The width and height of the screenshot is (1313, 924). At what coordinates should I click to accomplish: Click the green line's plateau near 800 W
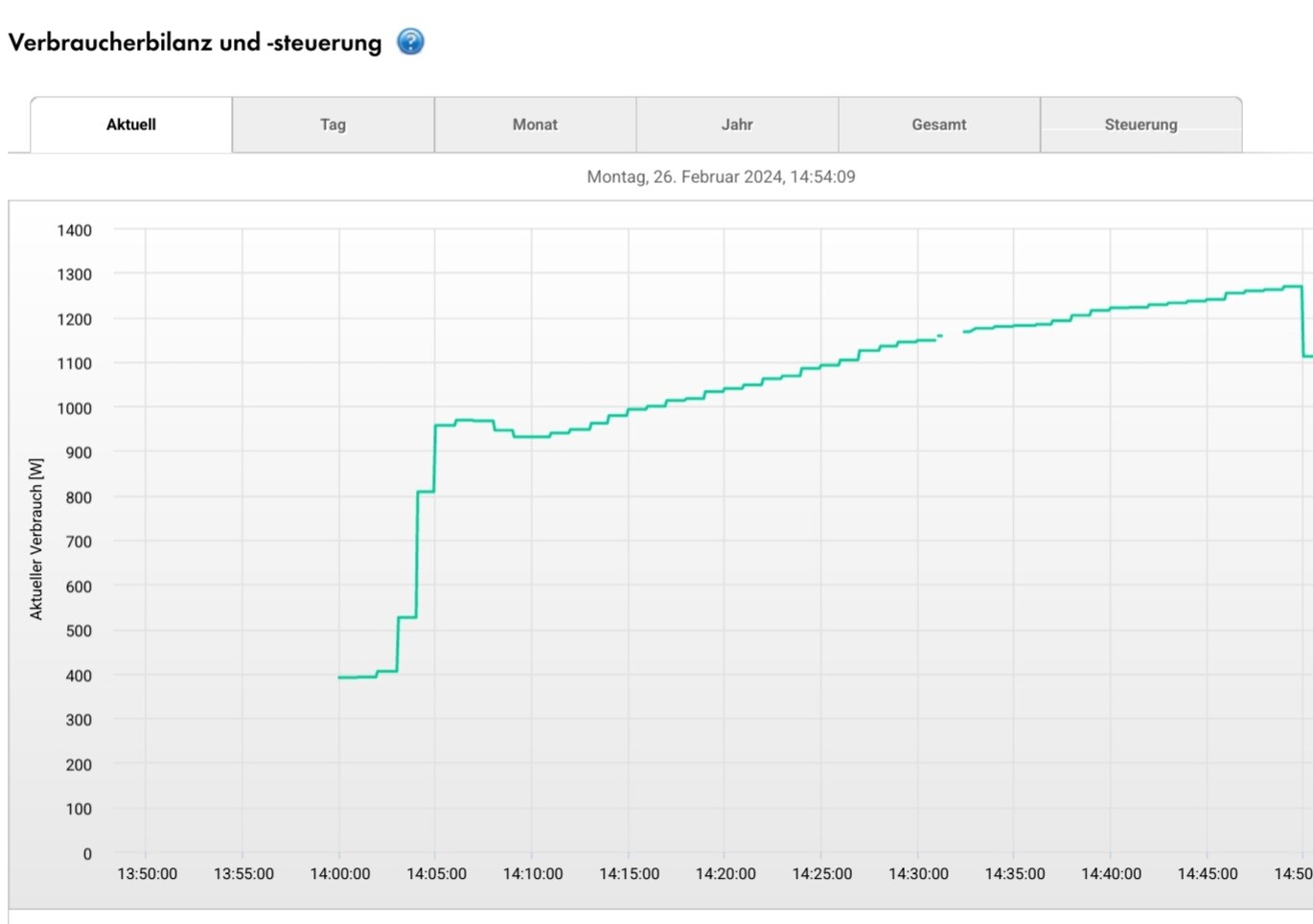[426, 492]
